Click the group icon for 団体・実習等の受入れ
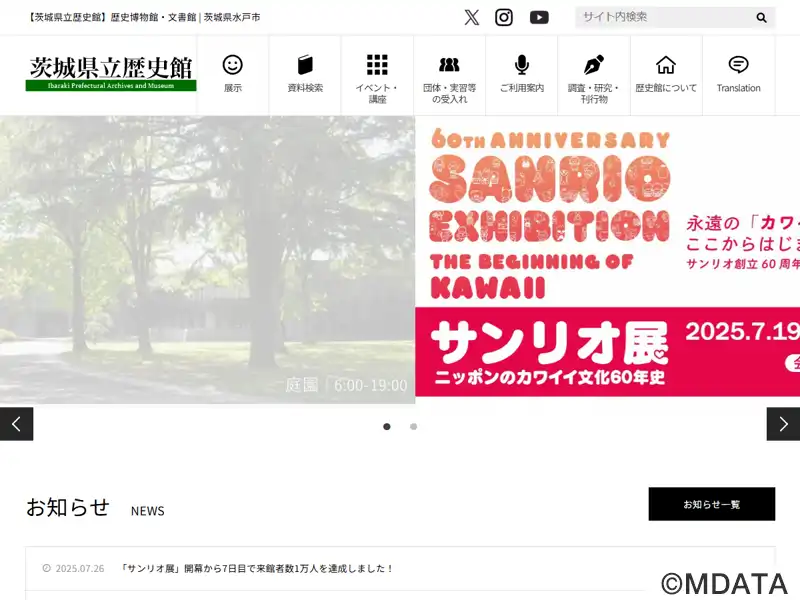The height and width of the screenshot is (600, 800). (x=449, y=65)
